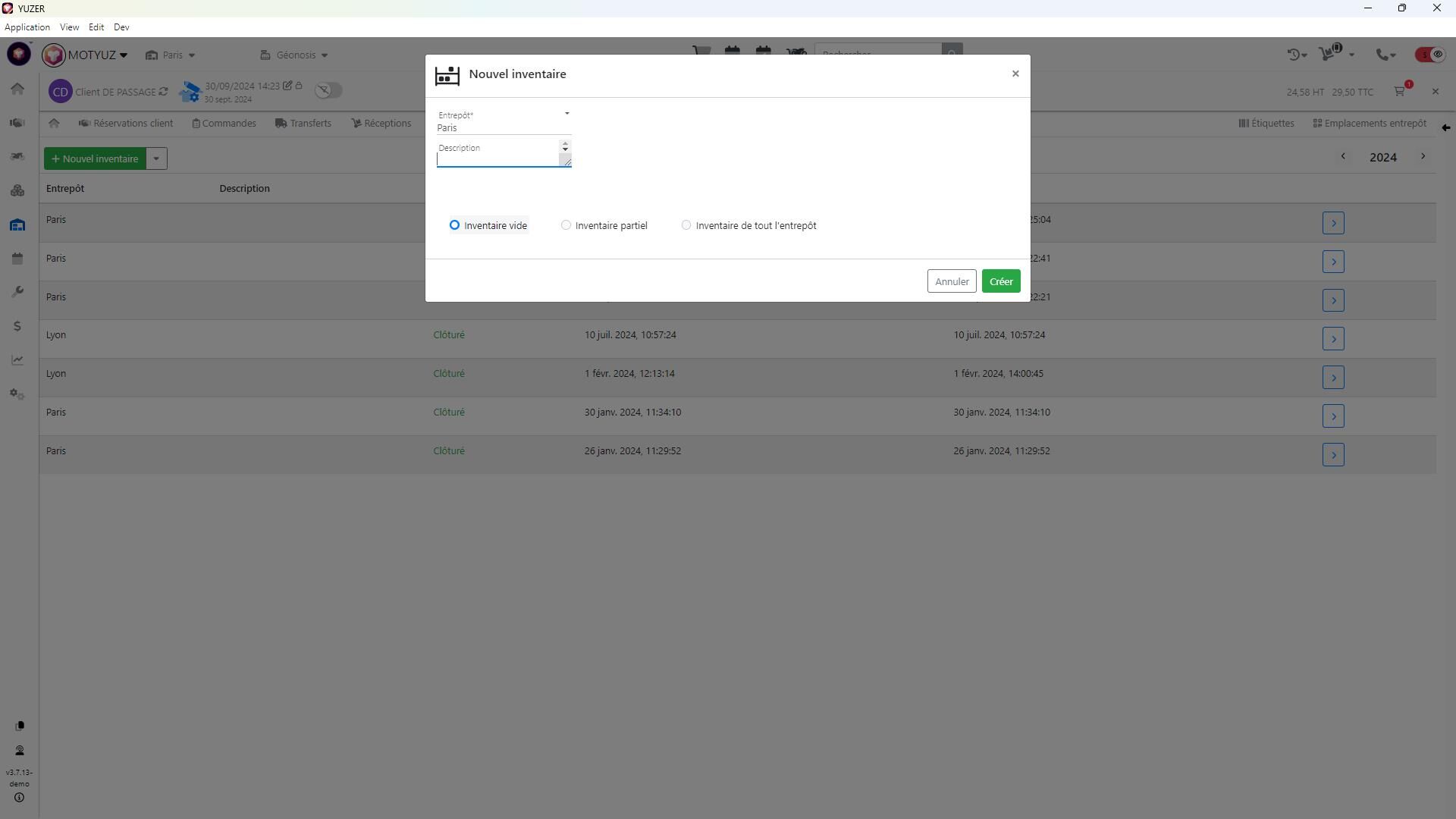Click the dollar sign finance icon

17,326
